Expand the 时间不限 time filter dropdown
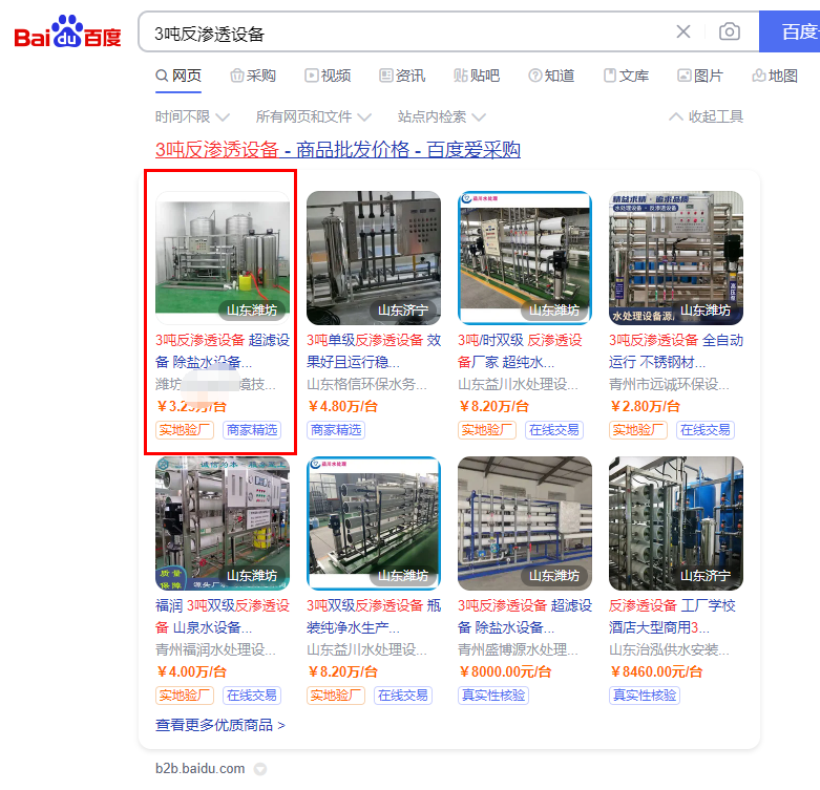 point(192,117)
